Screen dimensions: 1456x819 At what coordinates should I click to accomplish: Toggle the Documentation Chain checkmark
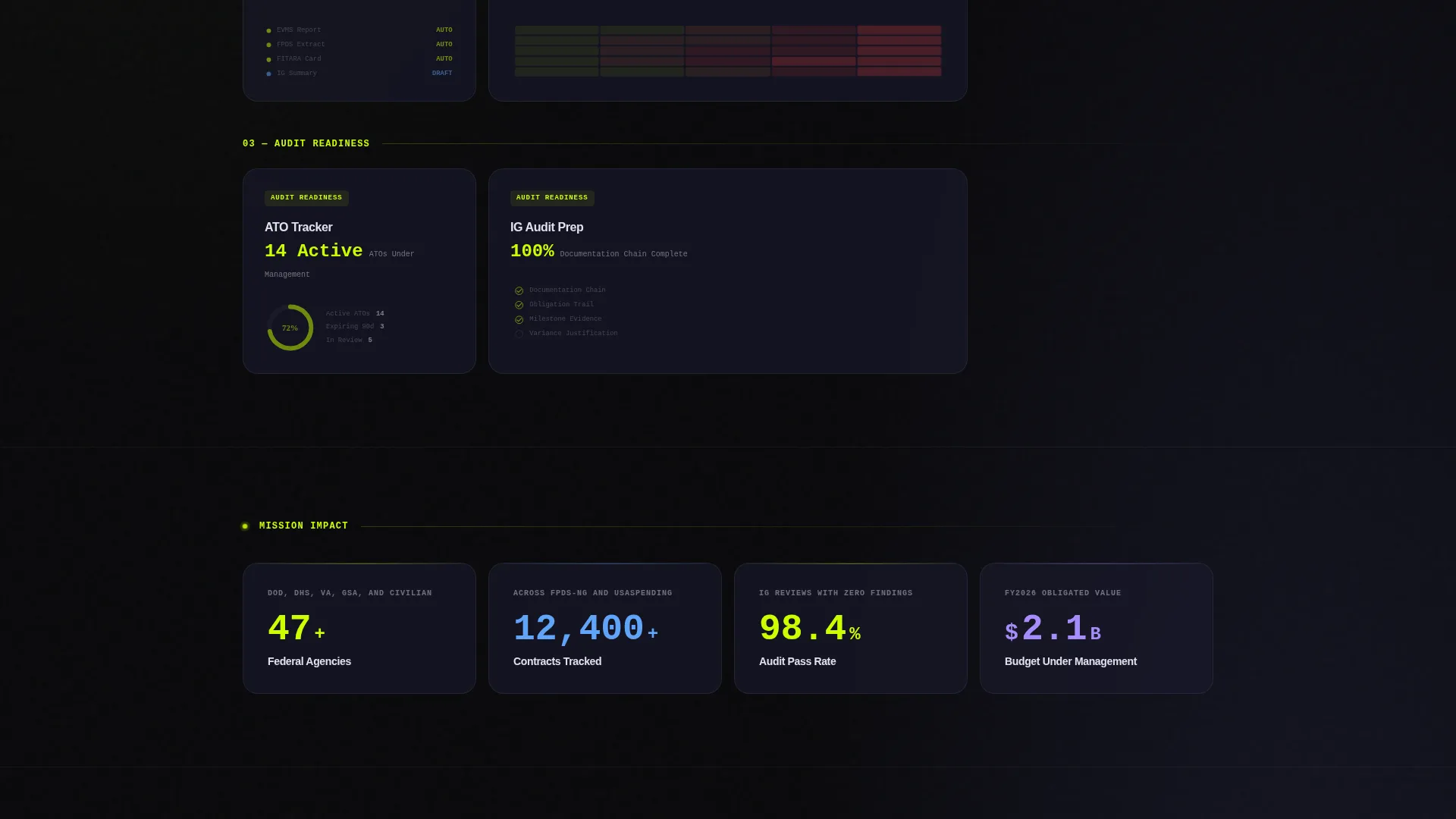click(x=519, y=291)
